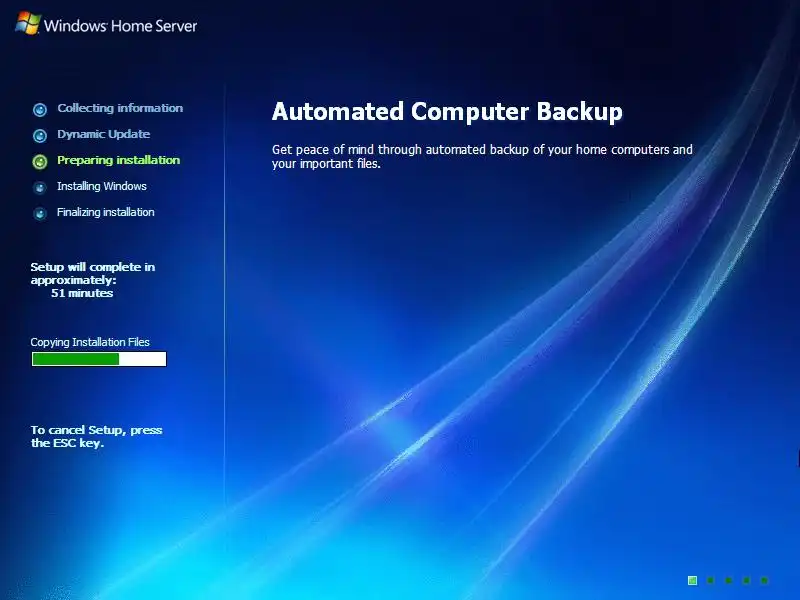Click the Windows flag logo
This screenshot has width=800, height=600.
tap(28, 23)
